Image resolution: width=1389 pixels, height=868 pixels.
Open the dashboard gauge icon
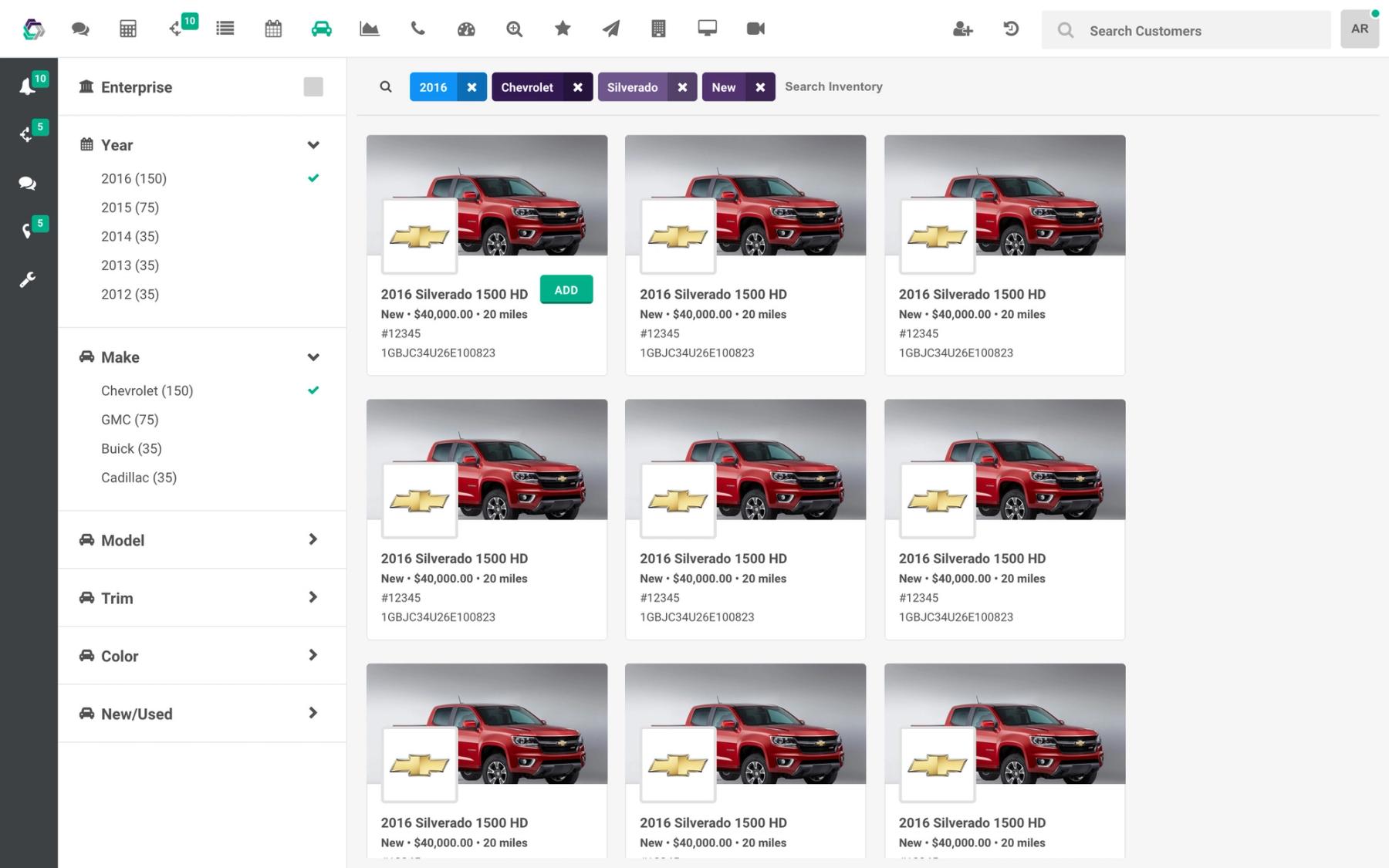coord(466,29)
